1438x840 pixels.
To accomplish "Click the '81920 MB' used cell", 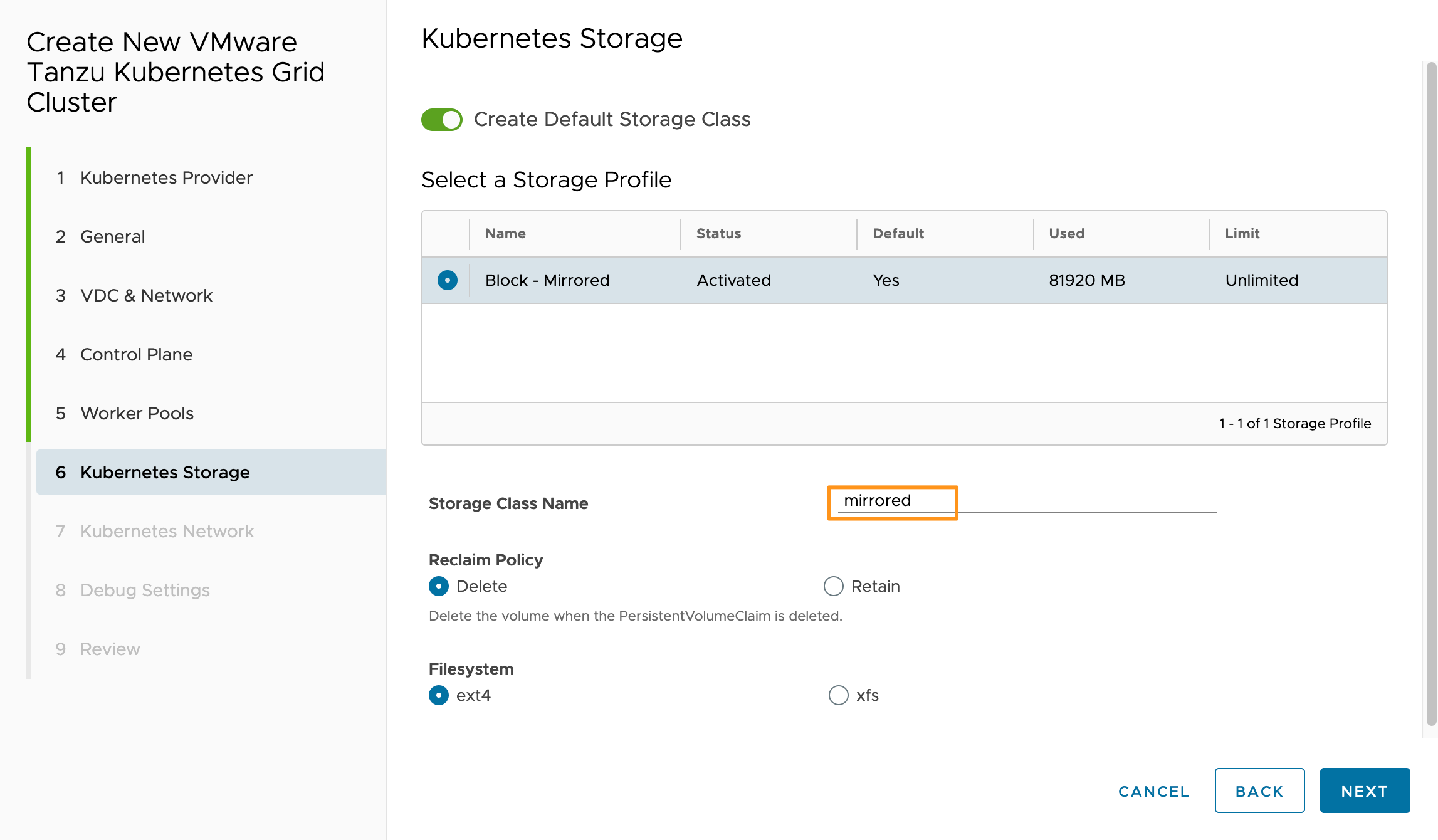I will click(1087, 280).
